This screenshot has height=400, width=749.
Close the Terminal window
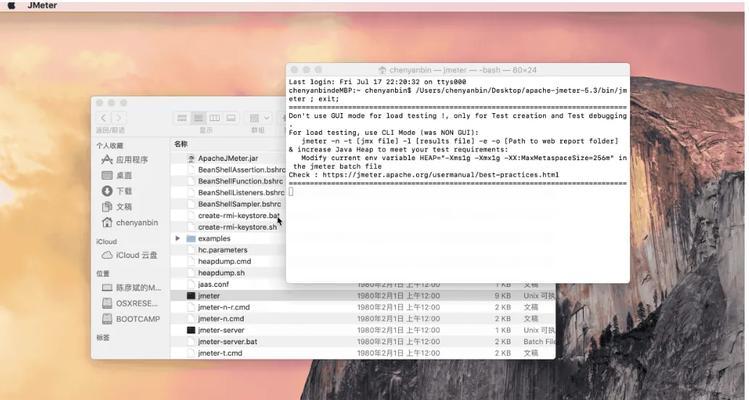tap(294, 70)
